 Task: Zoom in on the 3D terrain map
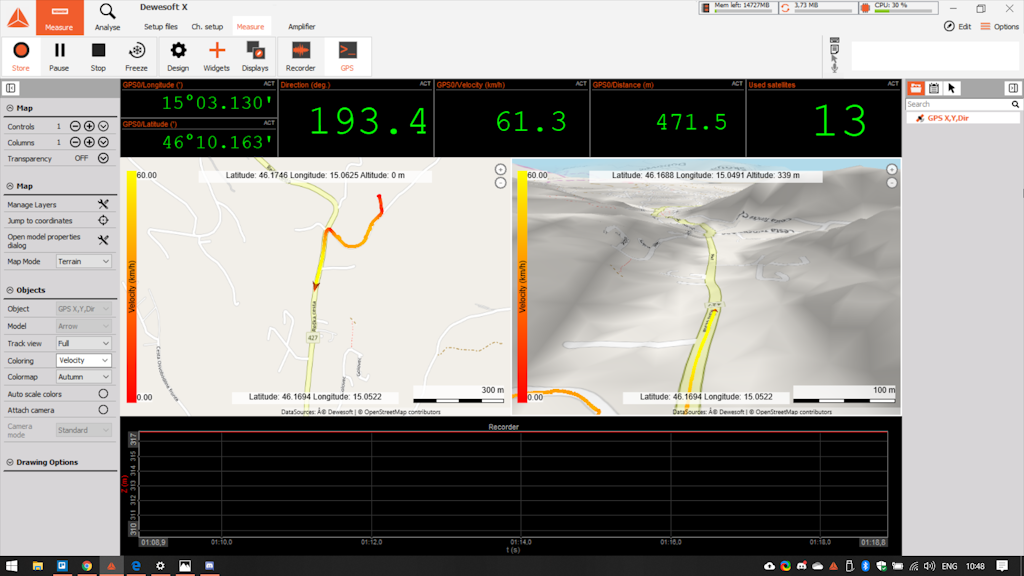(892, 170)
